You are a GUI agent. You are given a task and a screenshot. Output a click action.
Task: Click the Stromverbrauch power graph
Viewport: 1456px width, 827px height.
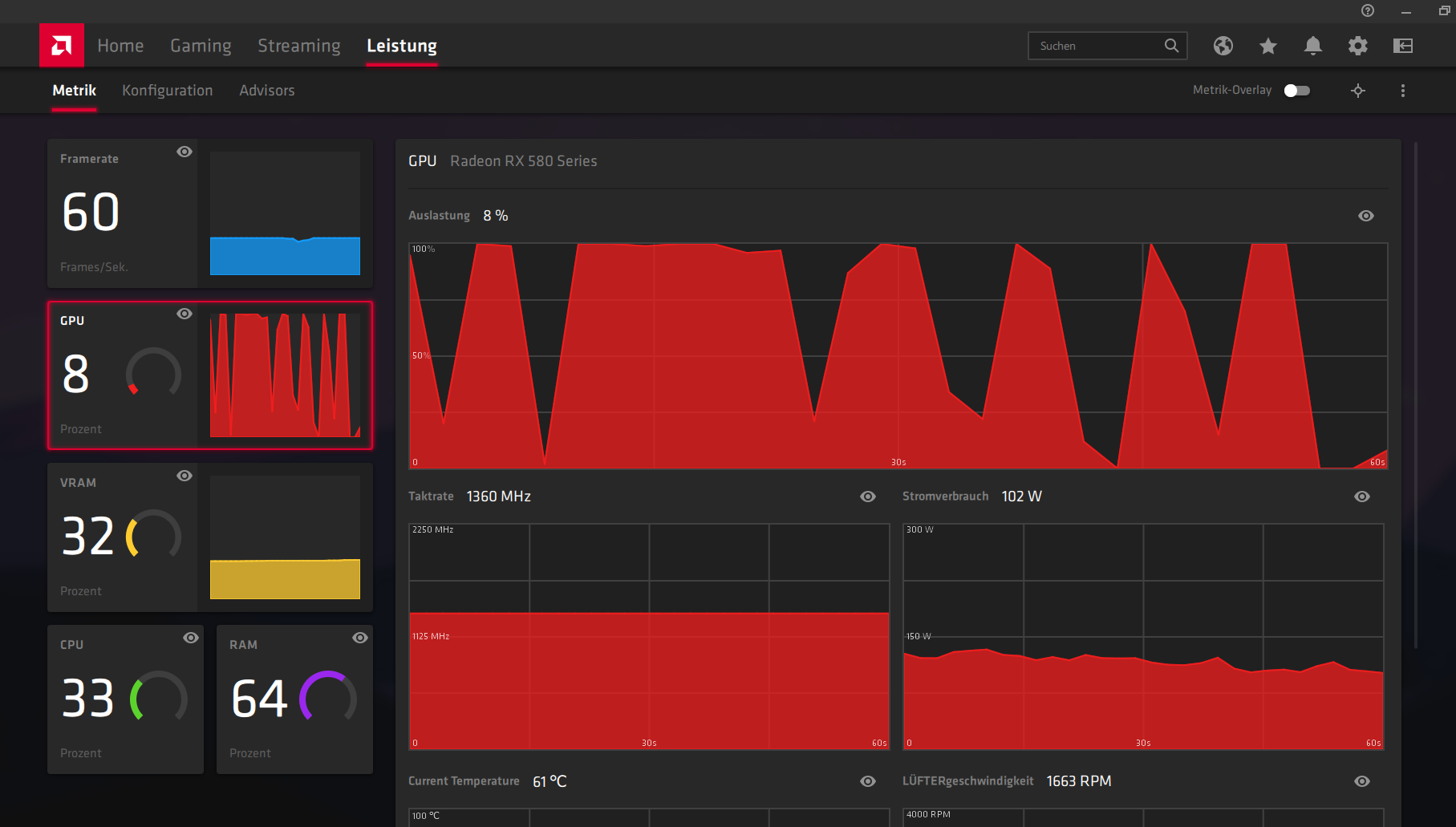(1143, 637)
